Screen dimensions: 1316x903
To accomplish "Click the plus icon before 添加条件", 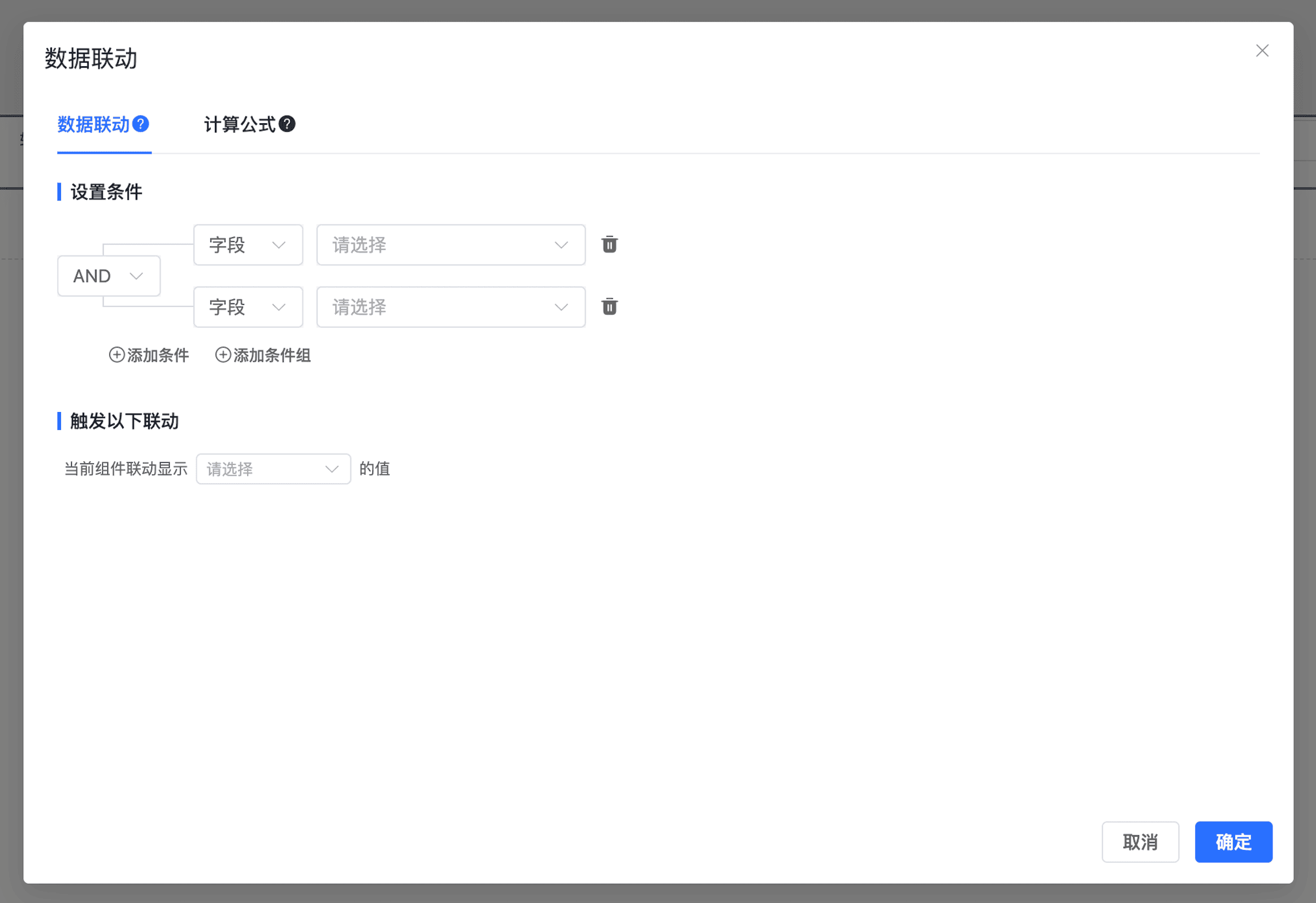I will click(116, 355).
